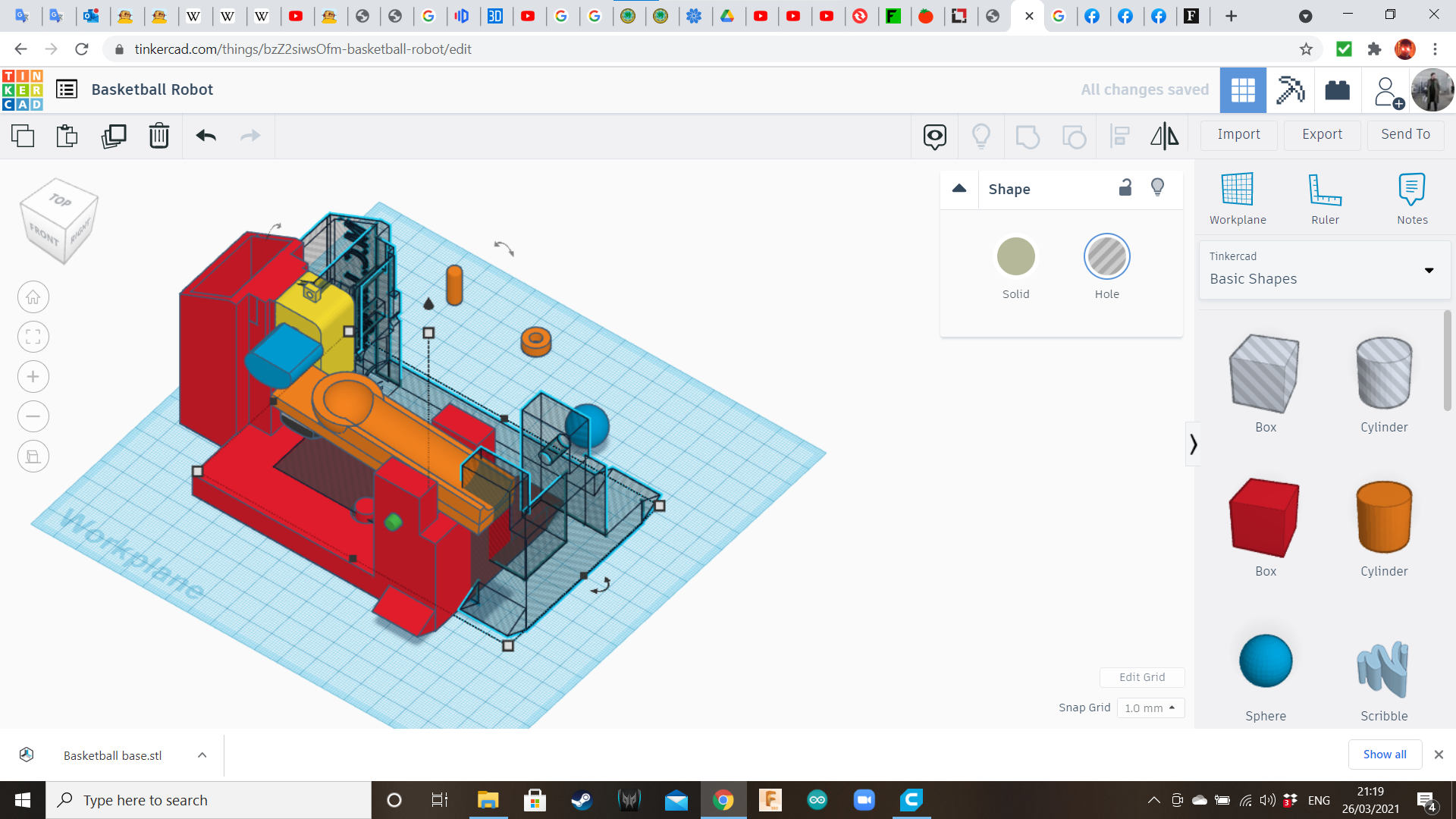This screenshot has width=1456, height=819.
Task: Open the Export menu
Action: [1322, 134]
